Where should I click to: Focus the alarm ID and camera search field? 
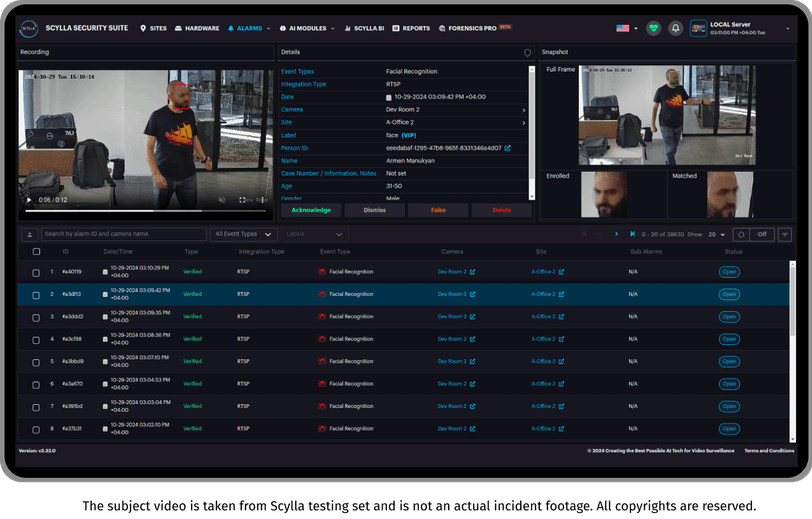tap(124, 234)
